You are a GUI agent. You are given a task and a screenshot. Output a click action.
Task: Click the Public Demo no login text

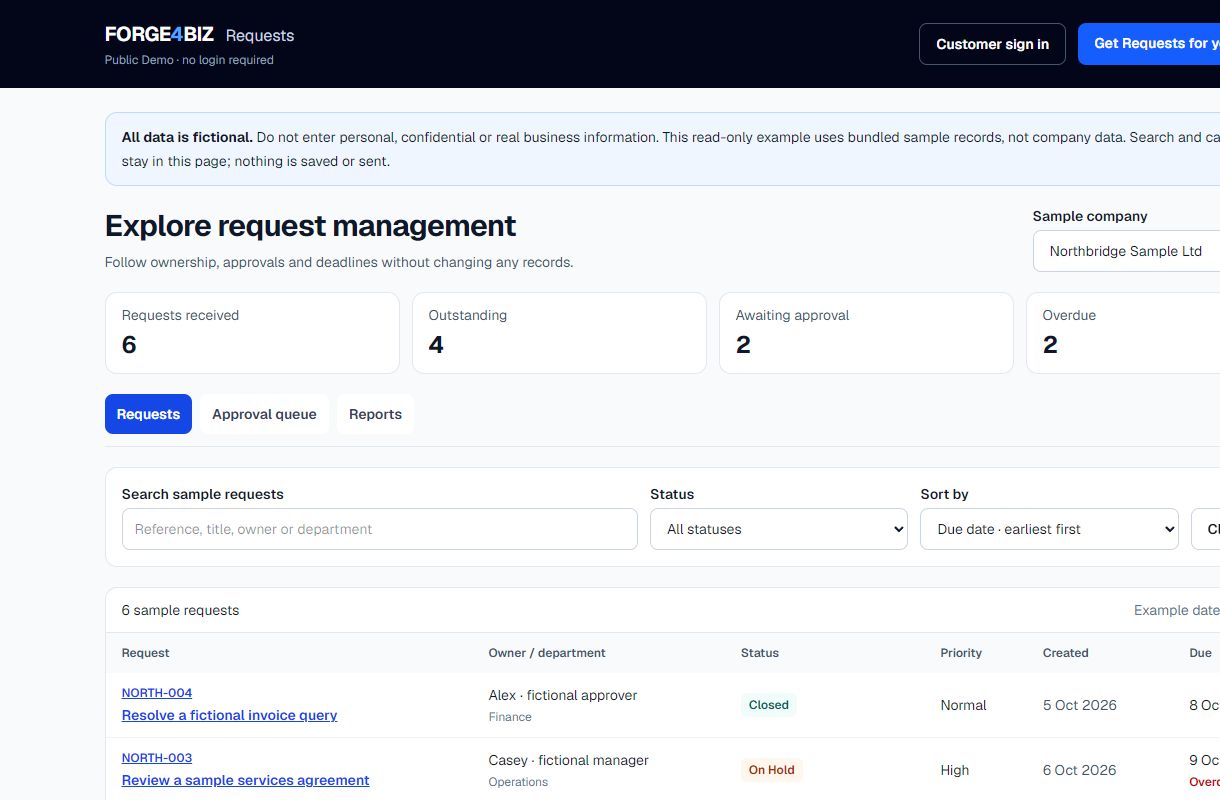click(x=189, y=60)
